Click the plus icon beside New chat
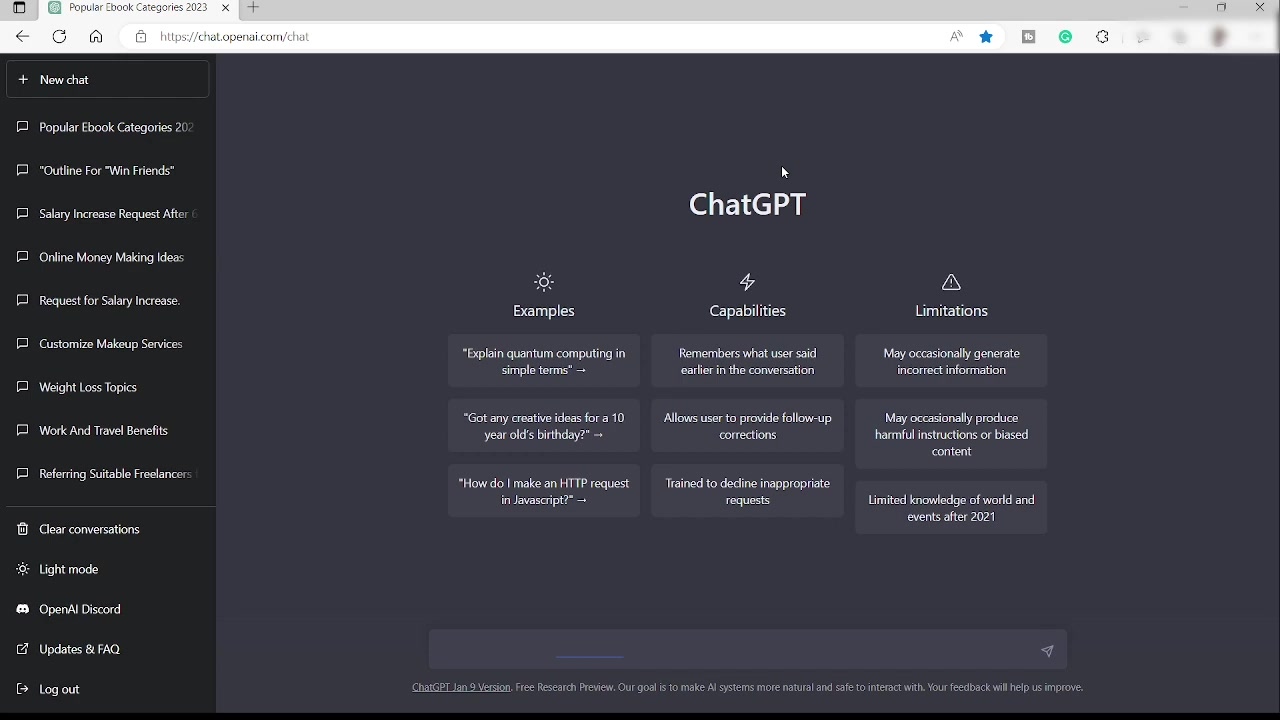This screenshot has height=720, width=1280. pyautogui.click(x=23, y=79)
